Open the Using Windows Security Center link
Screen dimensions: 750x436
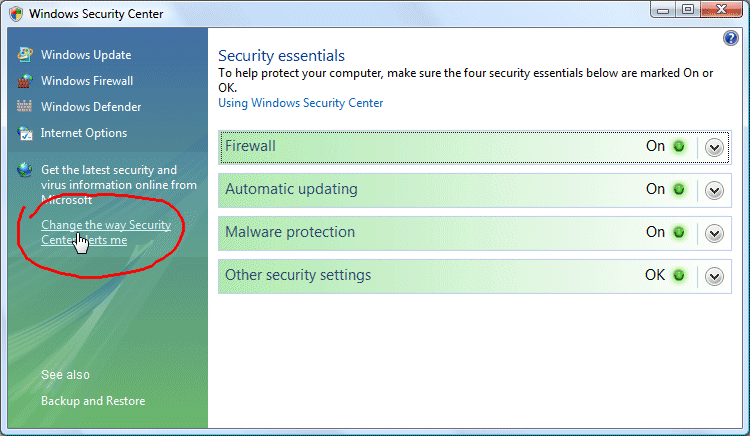pos(300,103)
